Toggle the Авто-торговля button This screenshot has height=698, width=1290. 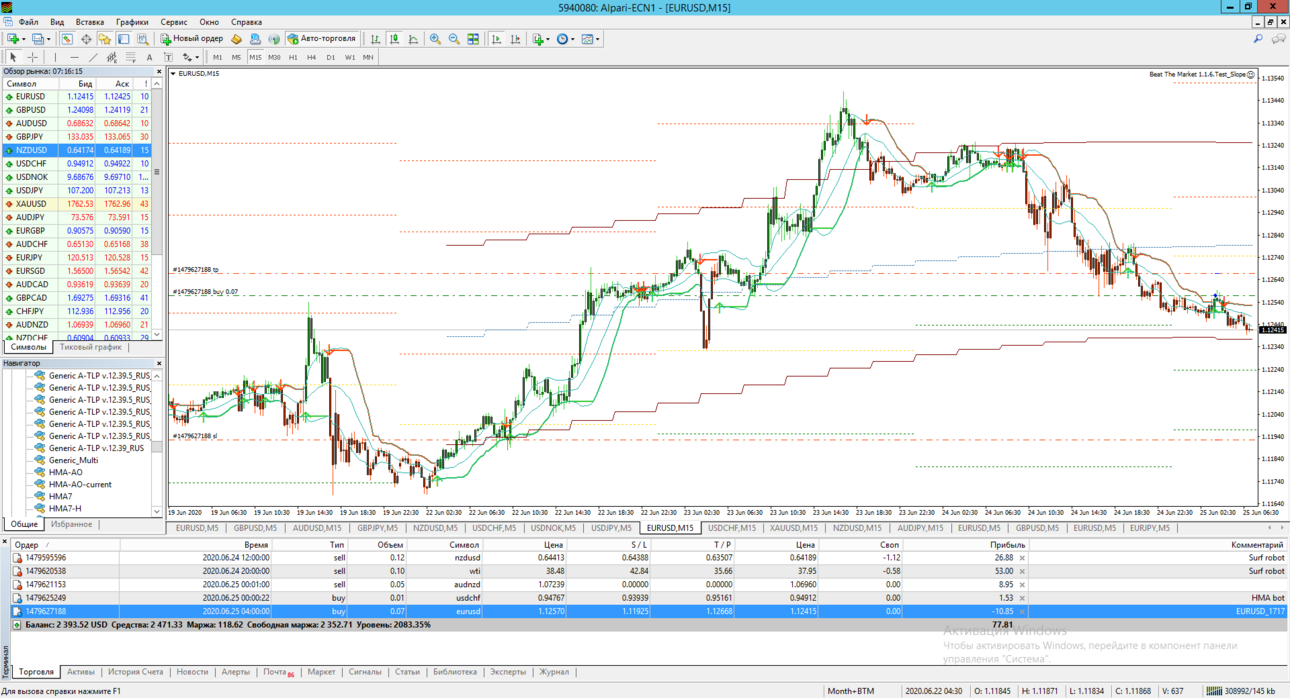[x=322, y=39]
